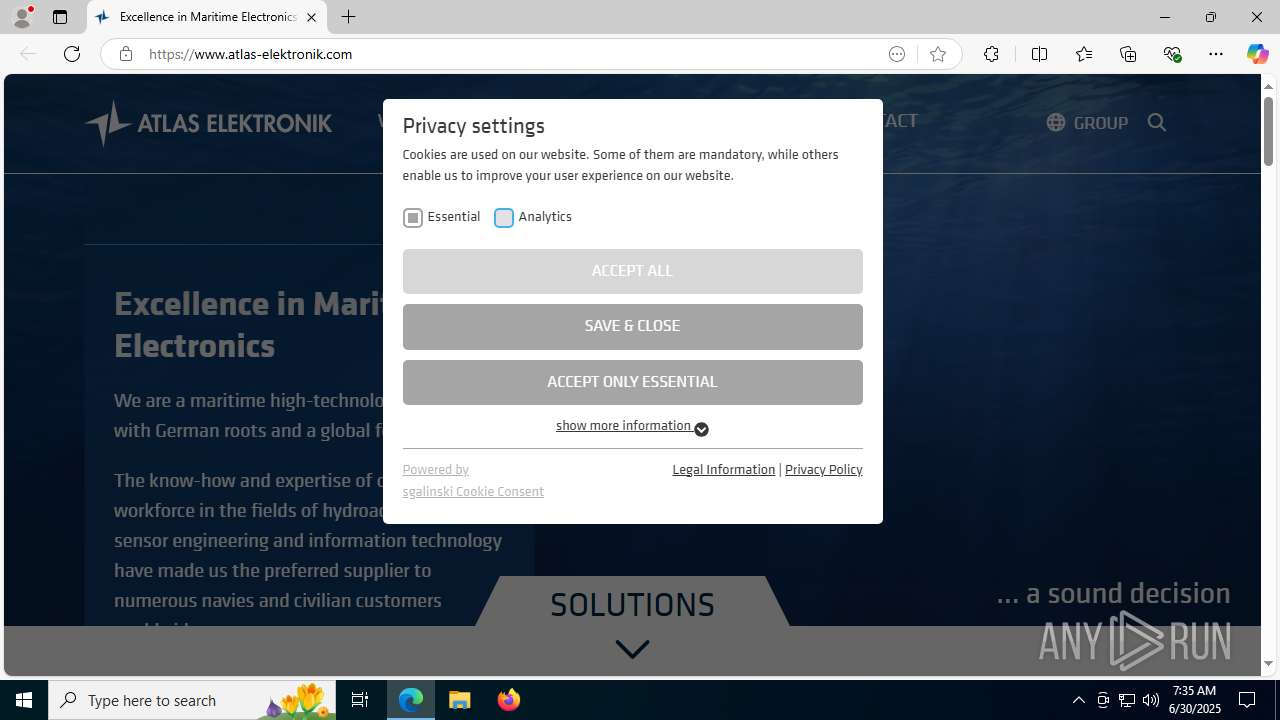Viewport: 1280px width, 720px height.
Task: Open the browser profile icon
Action: pyautogui.click(x=22, y=17)
